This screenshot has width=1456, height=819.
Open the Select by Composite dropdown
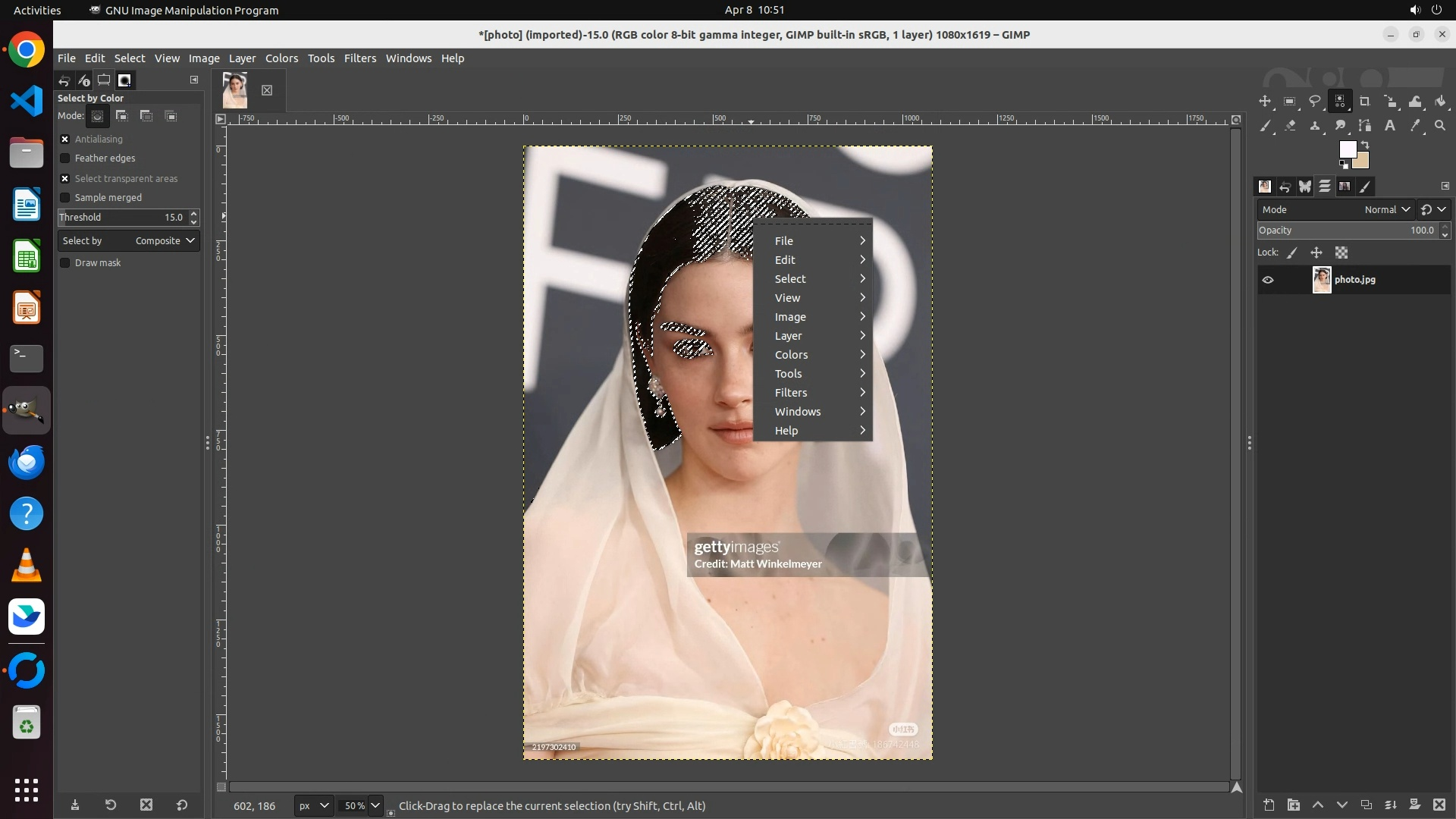129,241
